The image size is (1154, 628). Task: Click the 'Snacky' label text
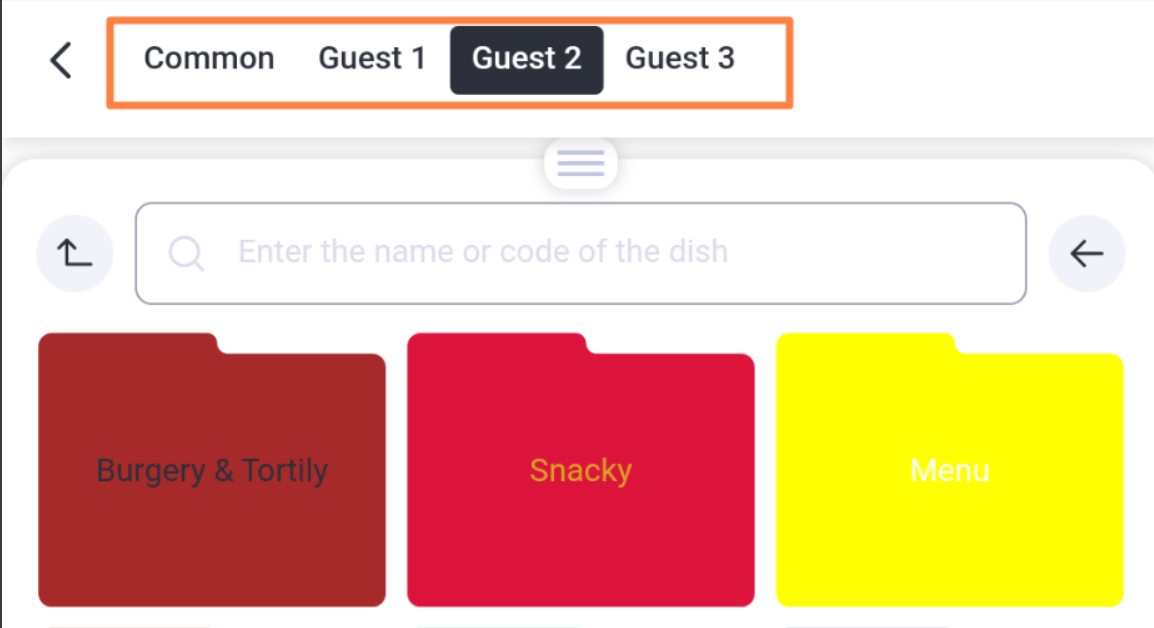[x=581, y=470]
